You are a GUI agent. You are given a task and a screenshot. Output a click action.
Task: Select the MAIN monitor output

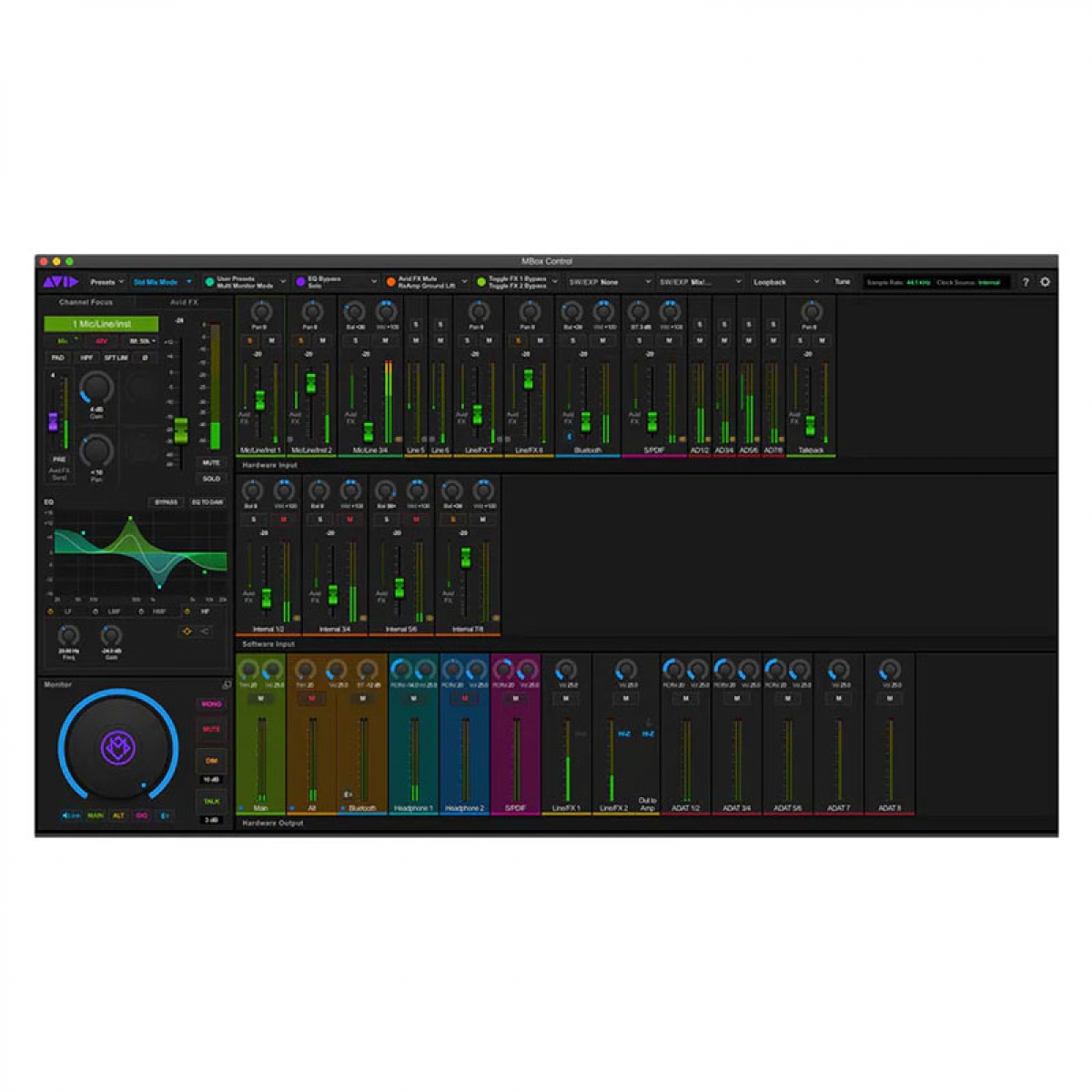(x=95, y=815)
